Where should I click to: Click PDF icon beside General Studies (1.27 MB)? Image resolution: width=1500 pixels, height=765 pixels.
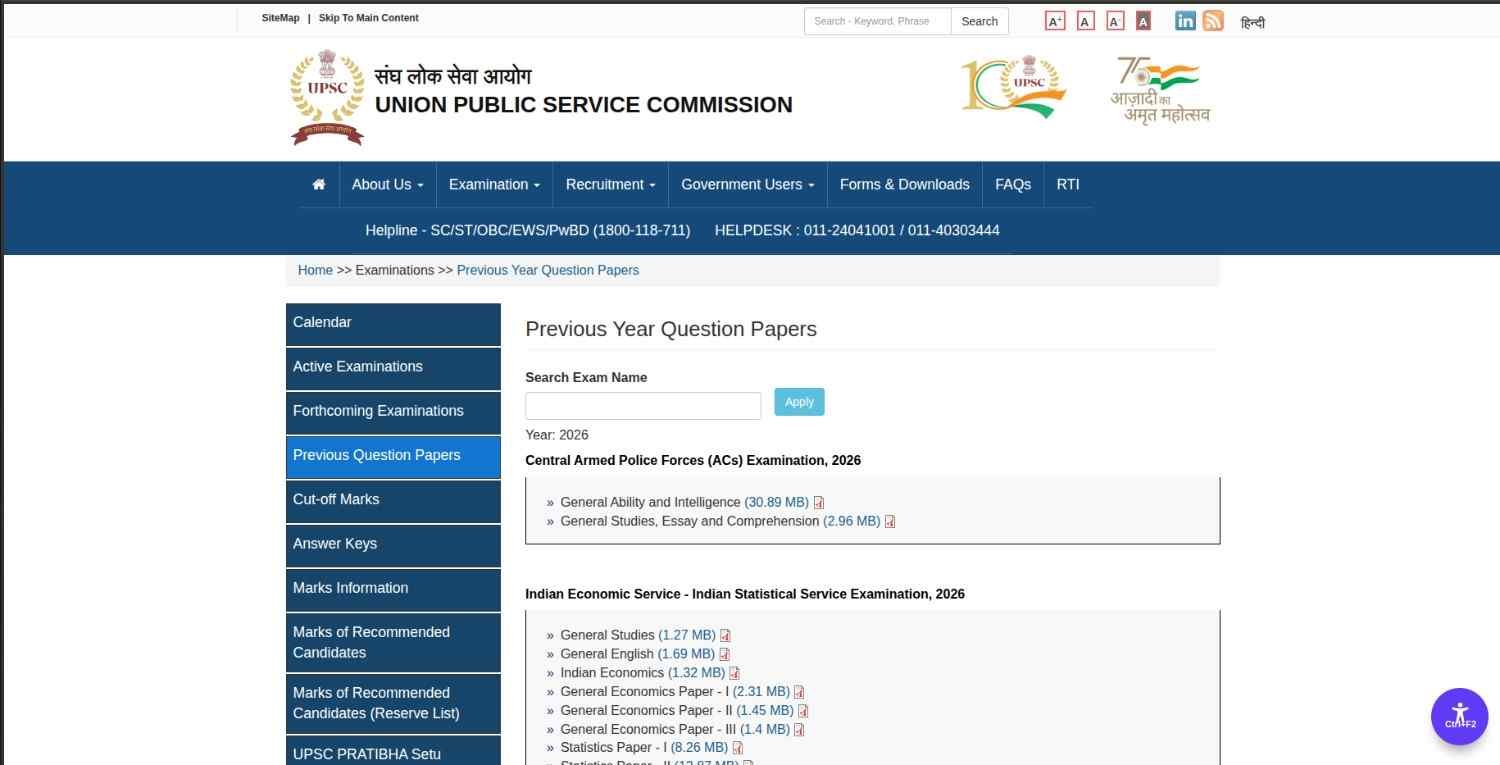[x=725, y=636]
